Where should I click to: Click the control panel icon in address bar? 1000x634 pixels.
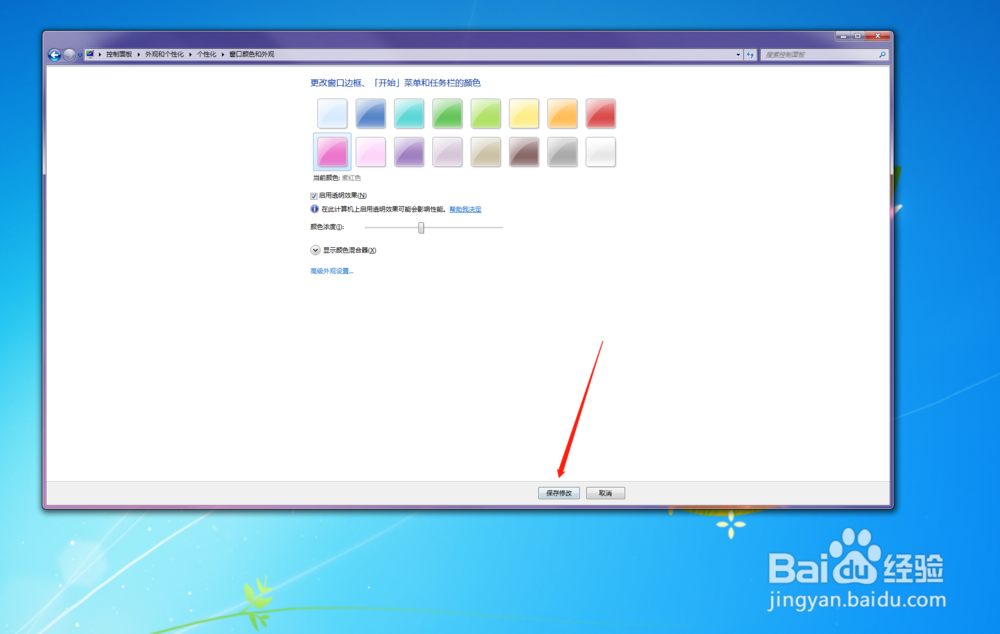click(90, 54)
